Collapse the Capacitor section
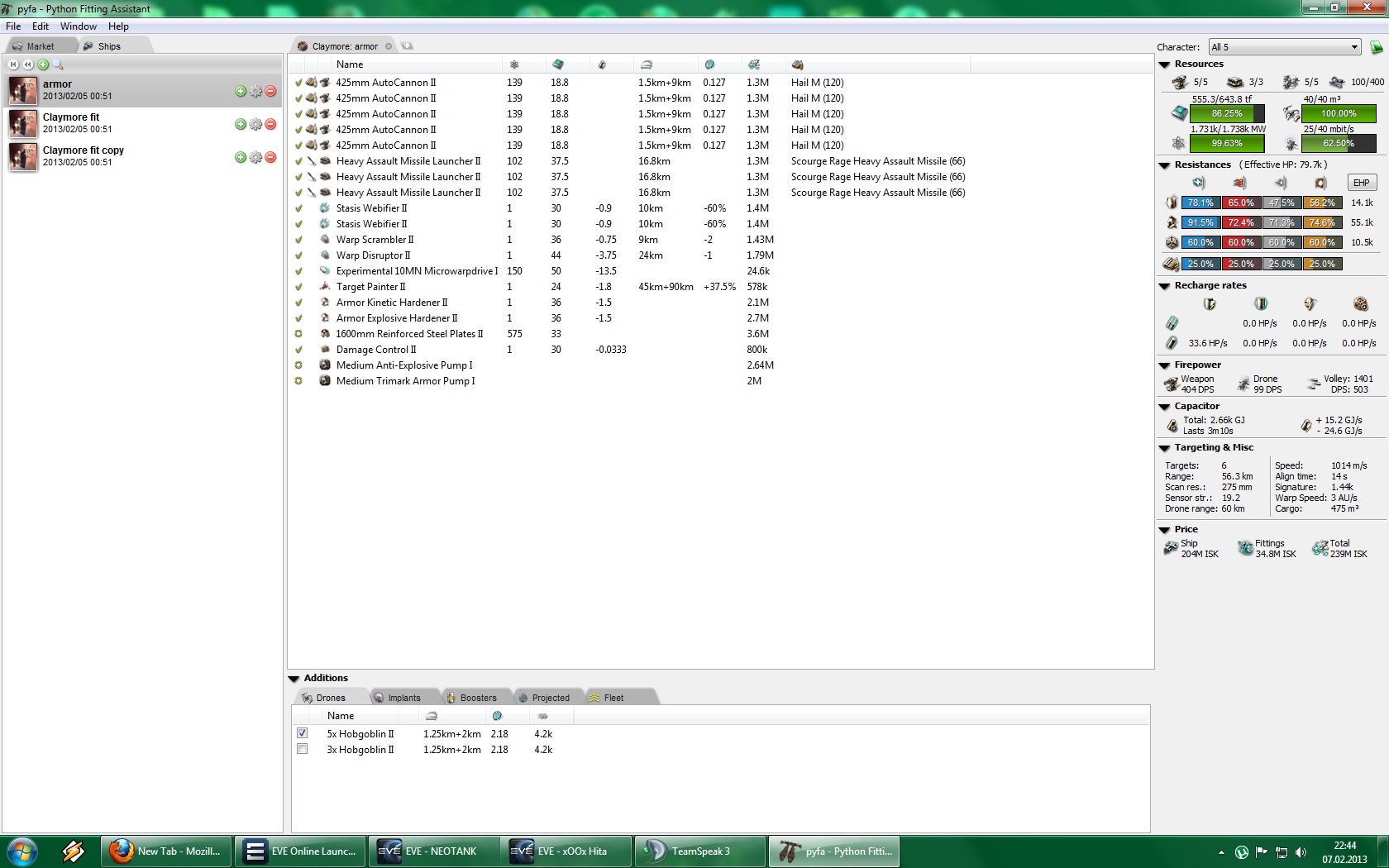 pos(1165,407)
